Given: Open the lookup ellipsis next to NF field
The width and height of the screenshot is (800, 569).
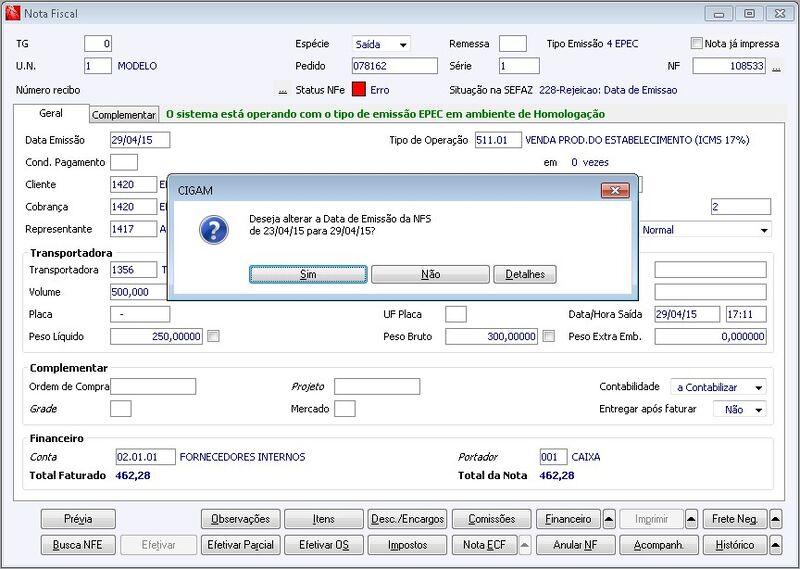Looking at the screenshot, I should point(776,66).
